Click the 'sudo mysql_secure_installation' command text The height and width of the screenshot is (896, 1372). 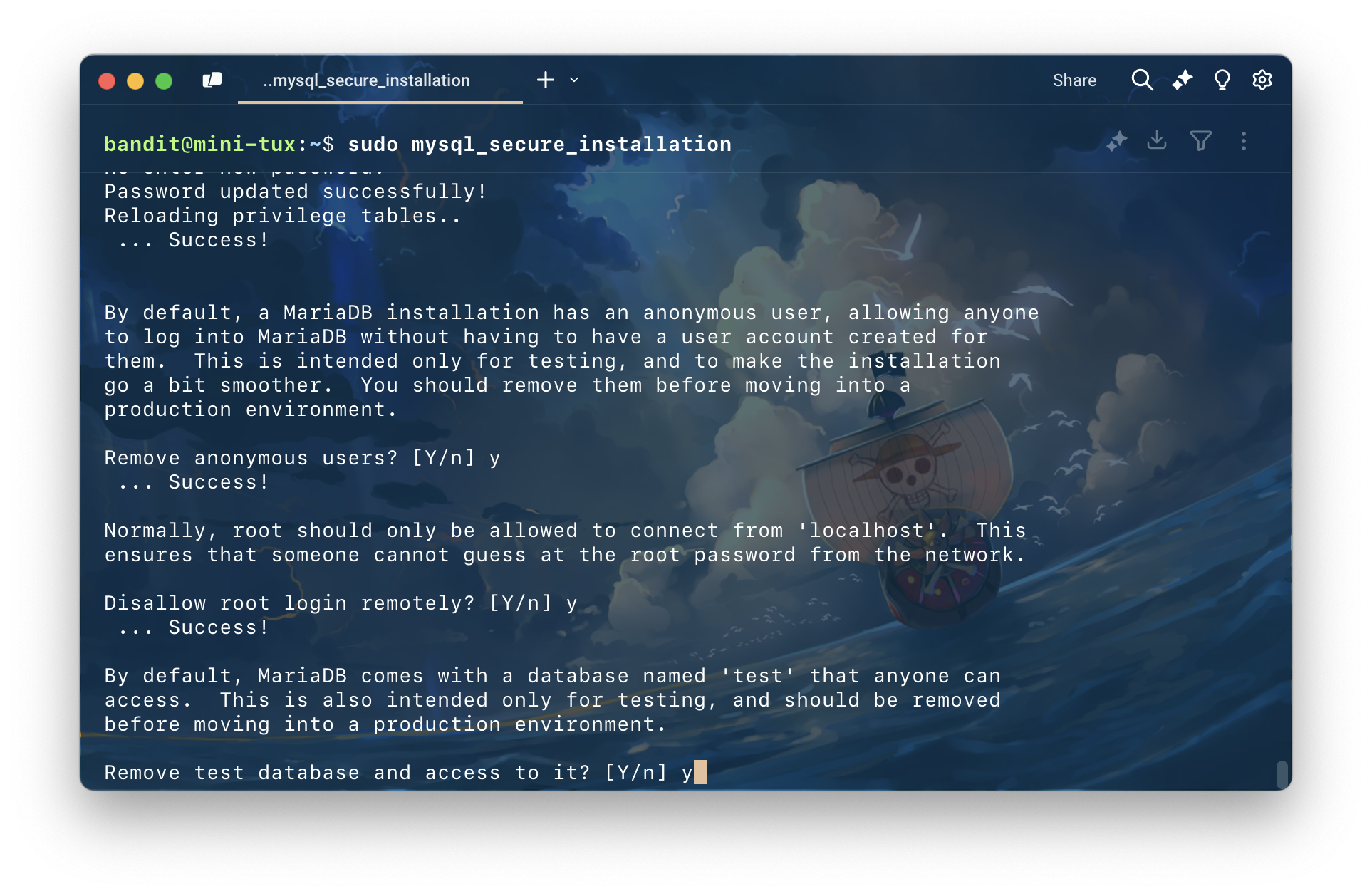coord(540,144)
